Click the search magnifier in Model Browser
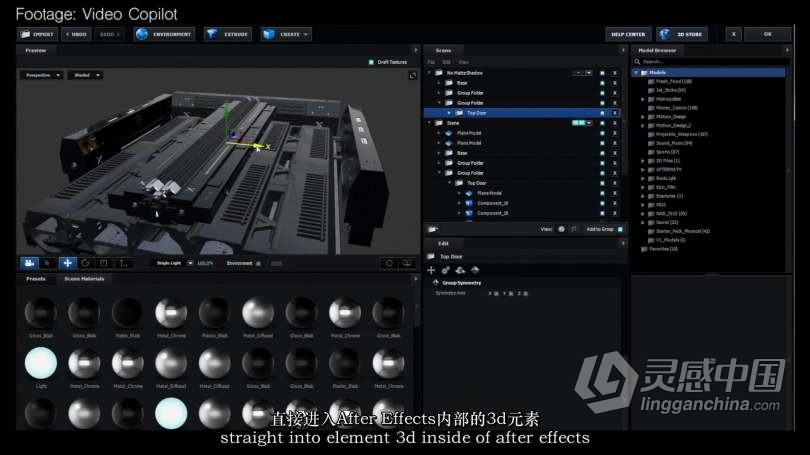 point(637,61)
